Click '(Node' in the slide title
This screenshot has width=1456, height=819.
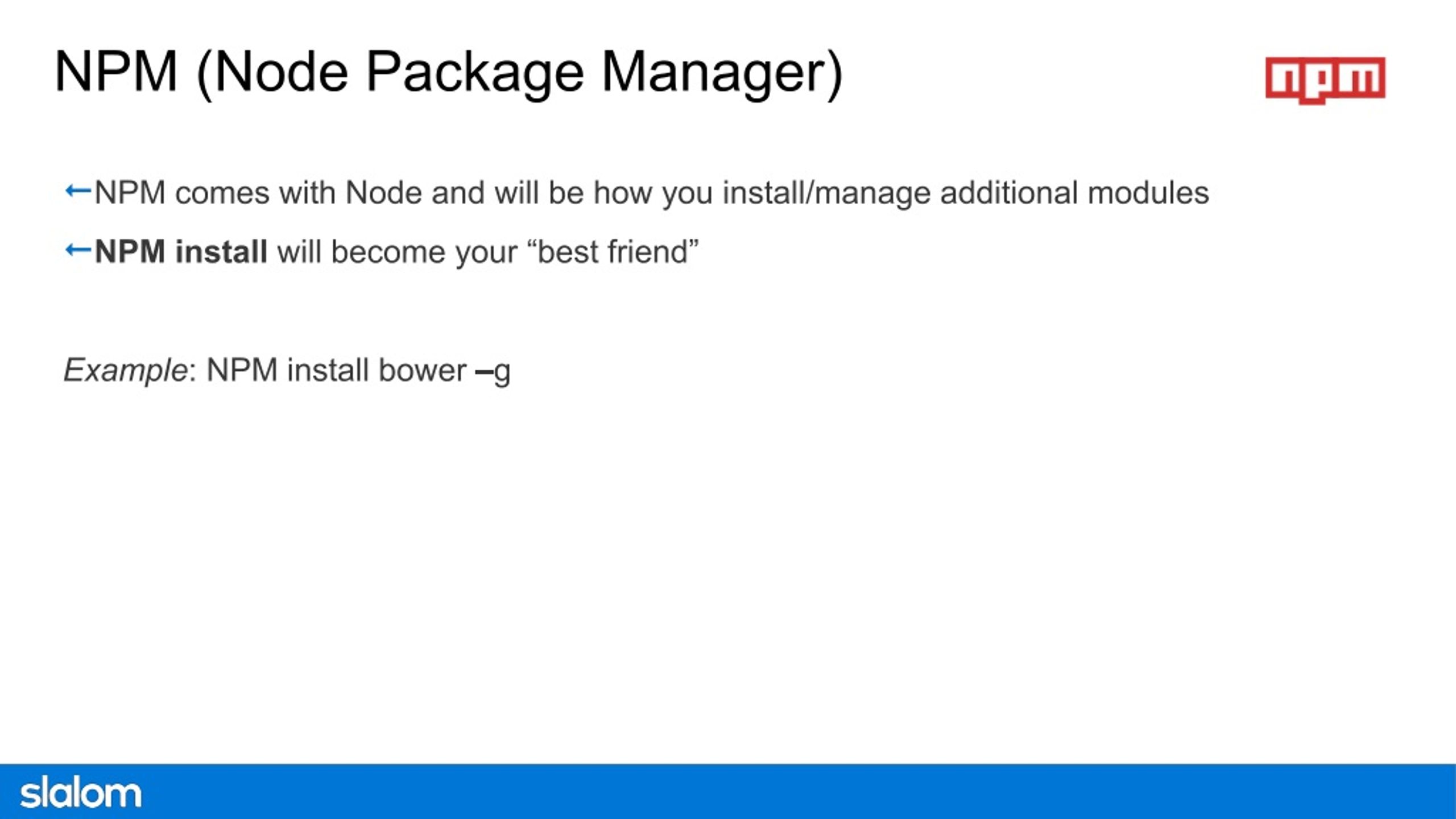pos(272,74)
